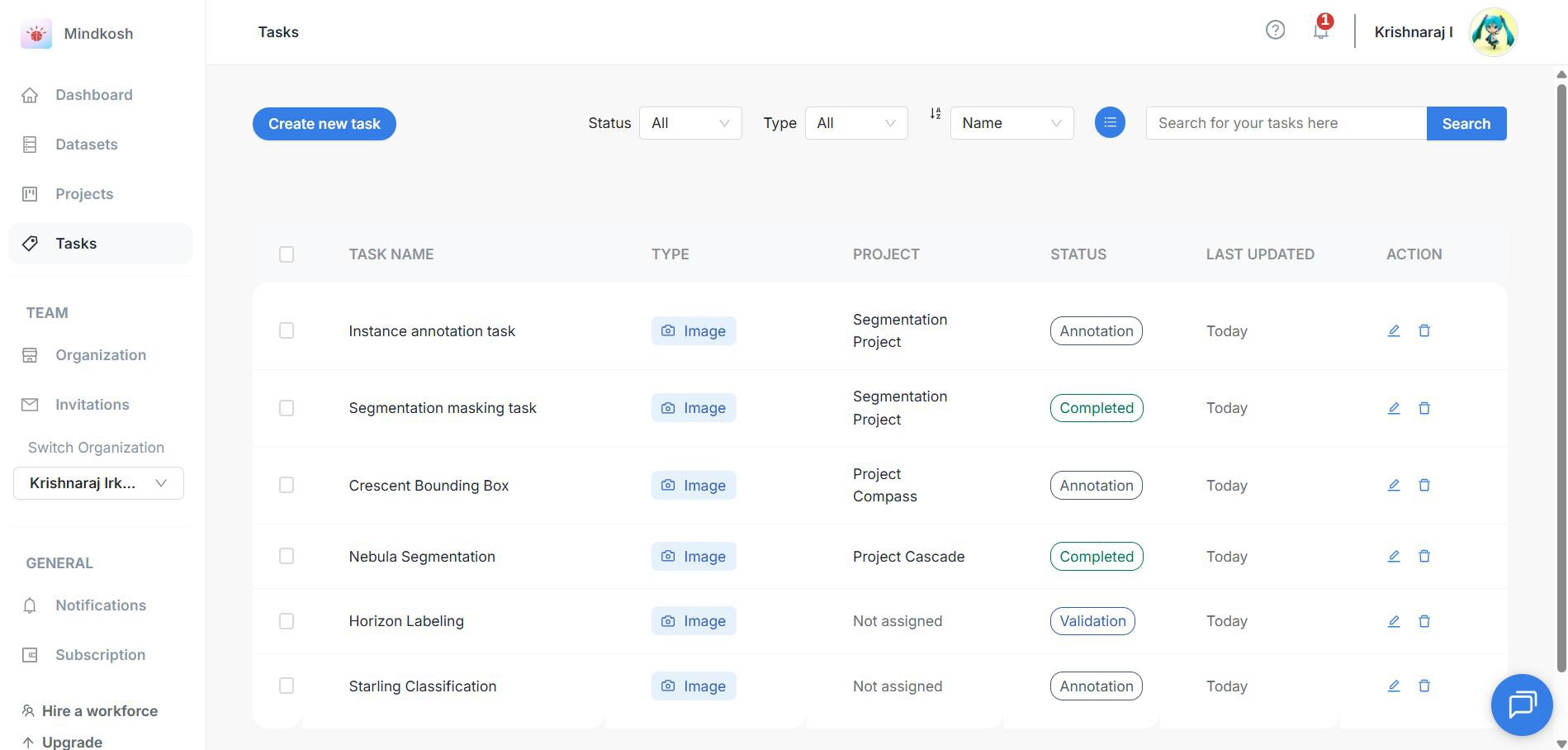Open the notification bell with red badge
The image size is (1568, 750).
click(x=1321, y=31)
